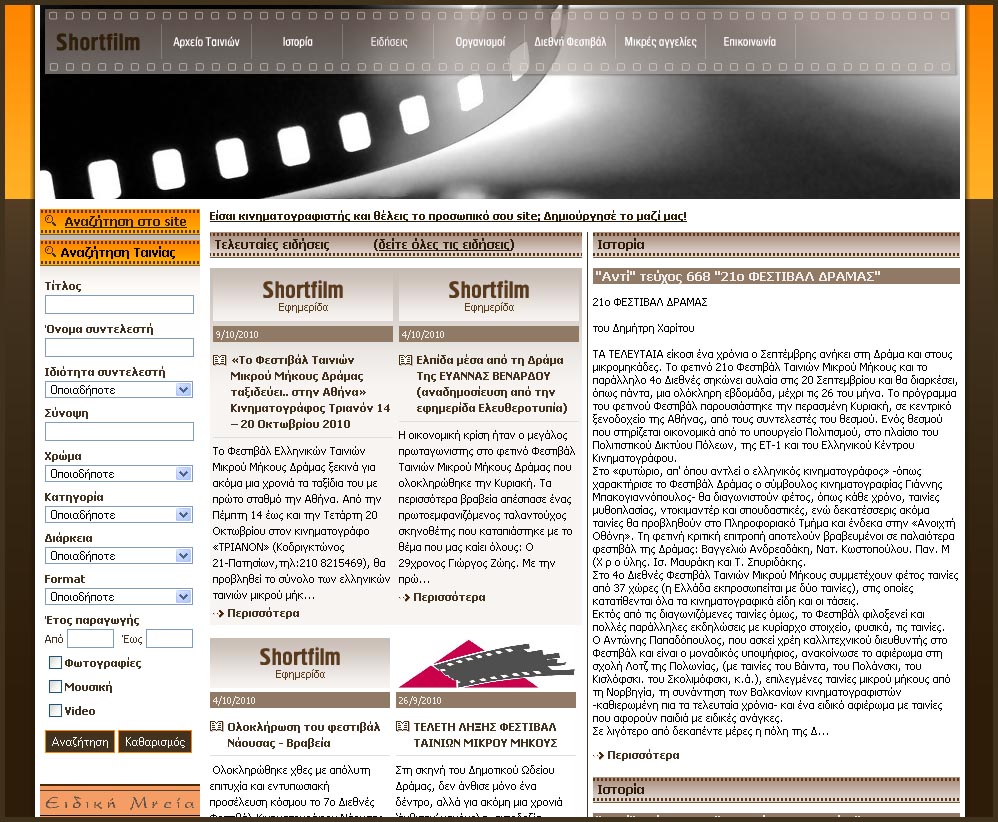Open the Κατηγορία dropdown

(x=119, y=514)
